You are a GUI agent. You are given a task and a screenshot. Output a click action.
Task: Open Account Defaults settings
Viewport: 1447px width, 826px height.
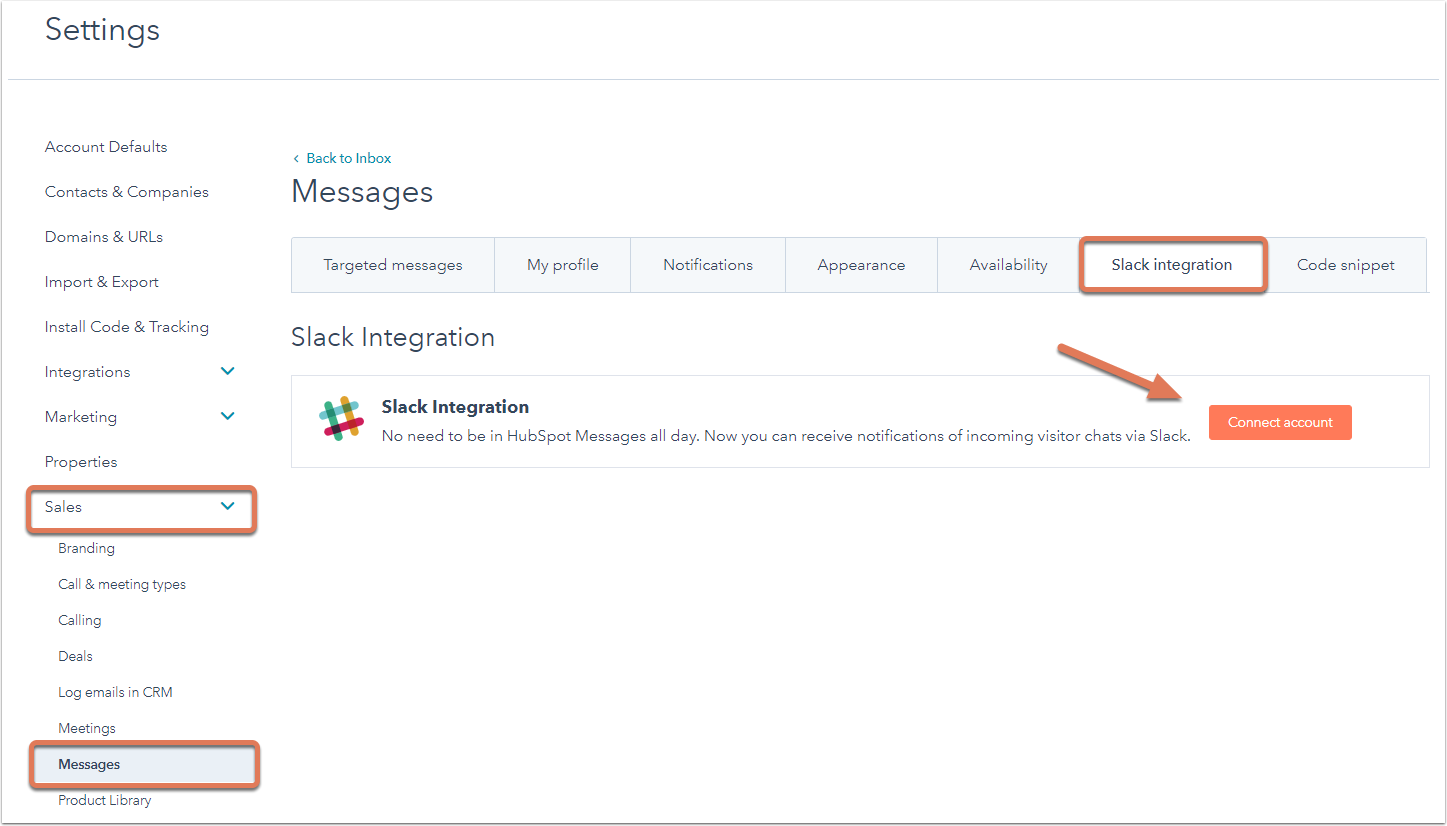pos(106,147)
